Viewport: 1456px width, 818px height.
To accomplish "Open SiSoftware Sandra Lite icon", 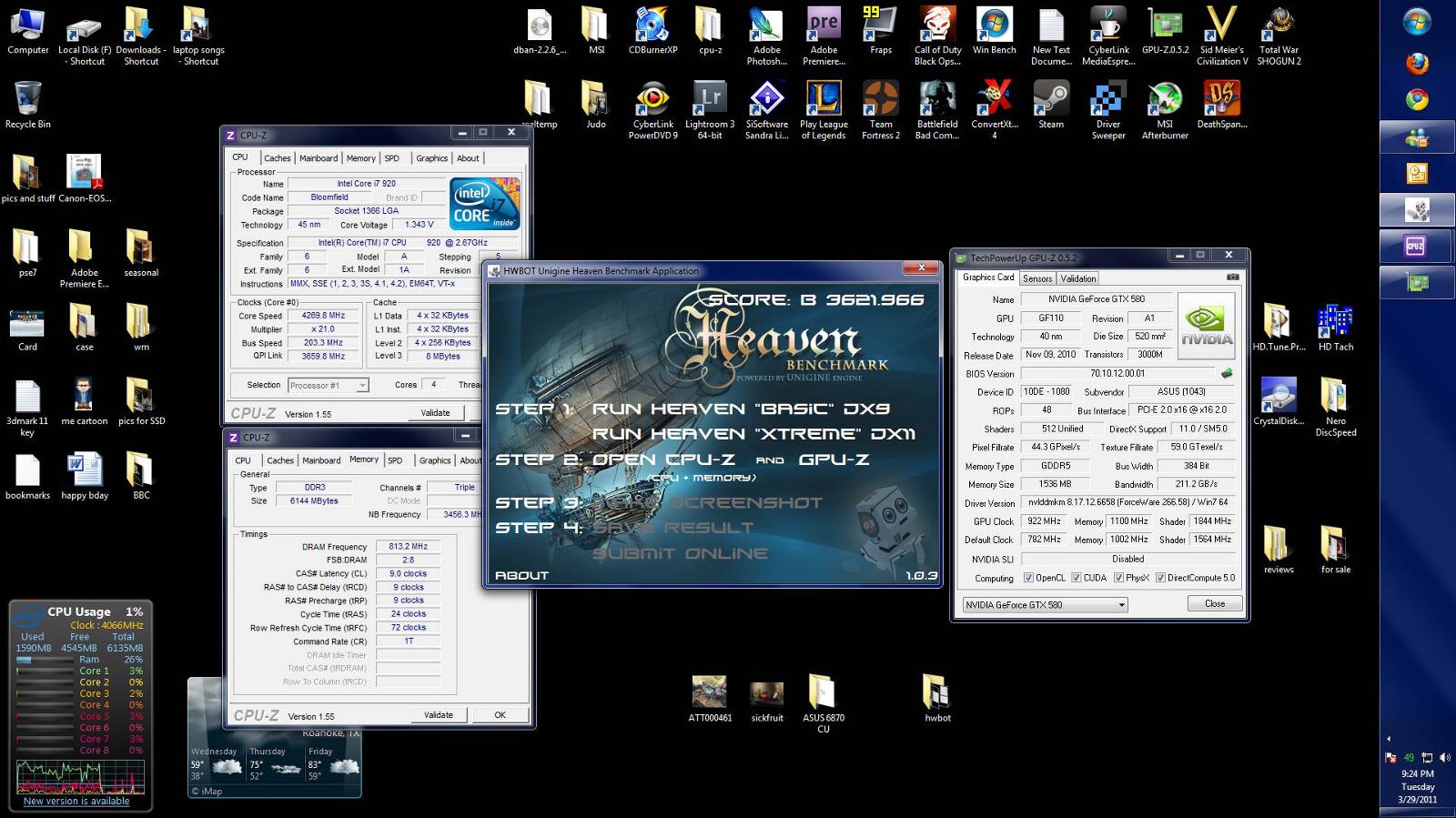I will [x=766, y=110].
